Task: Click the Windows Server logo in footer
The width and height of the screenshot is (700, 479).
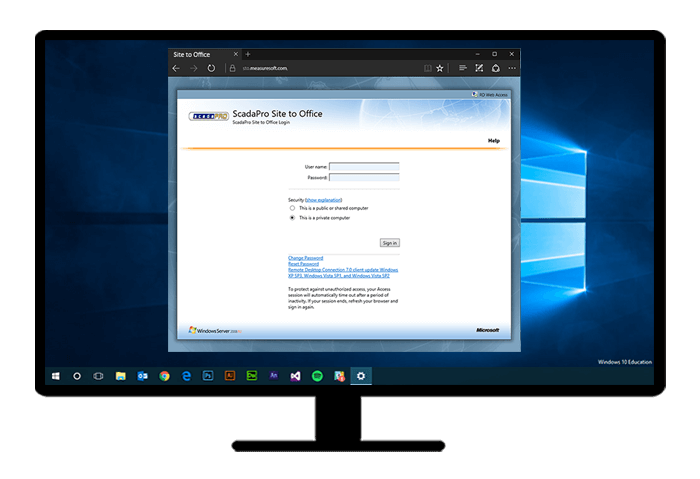Action: (215, 330)
